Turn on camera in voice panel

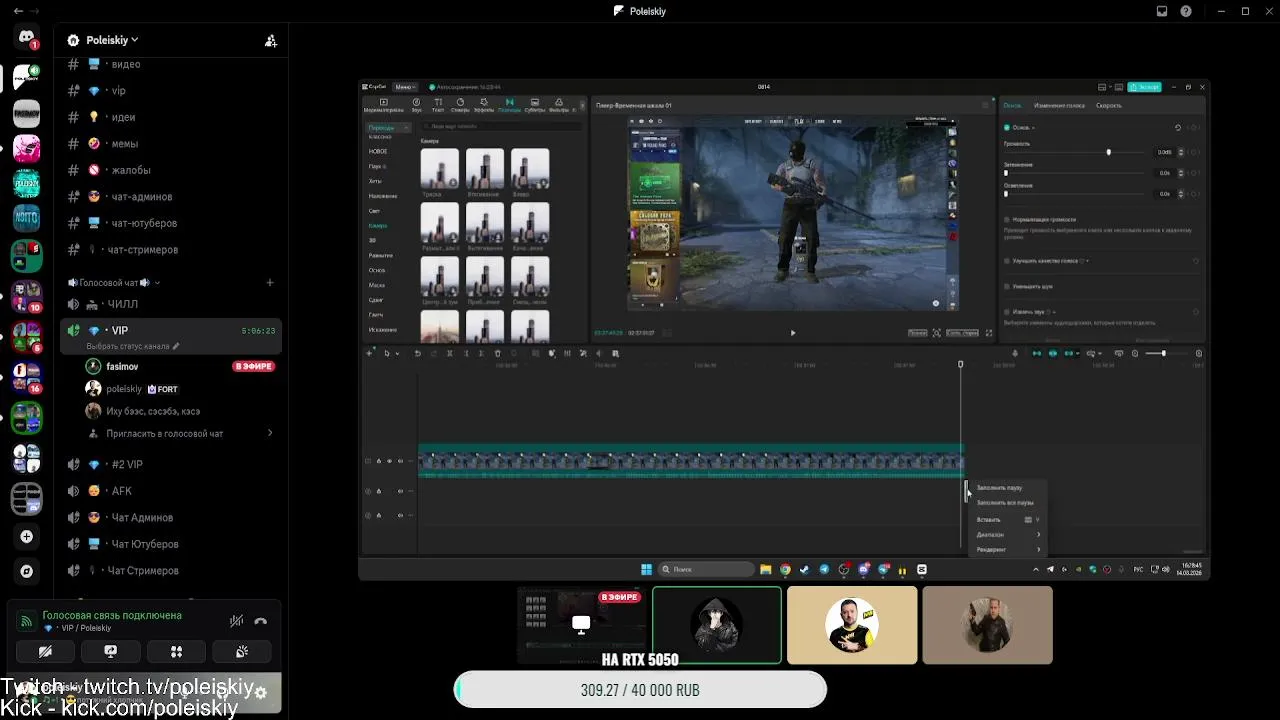[x=45, y=651]
